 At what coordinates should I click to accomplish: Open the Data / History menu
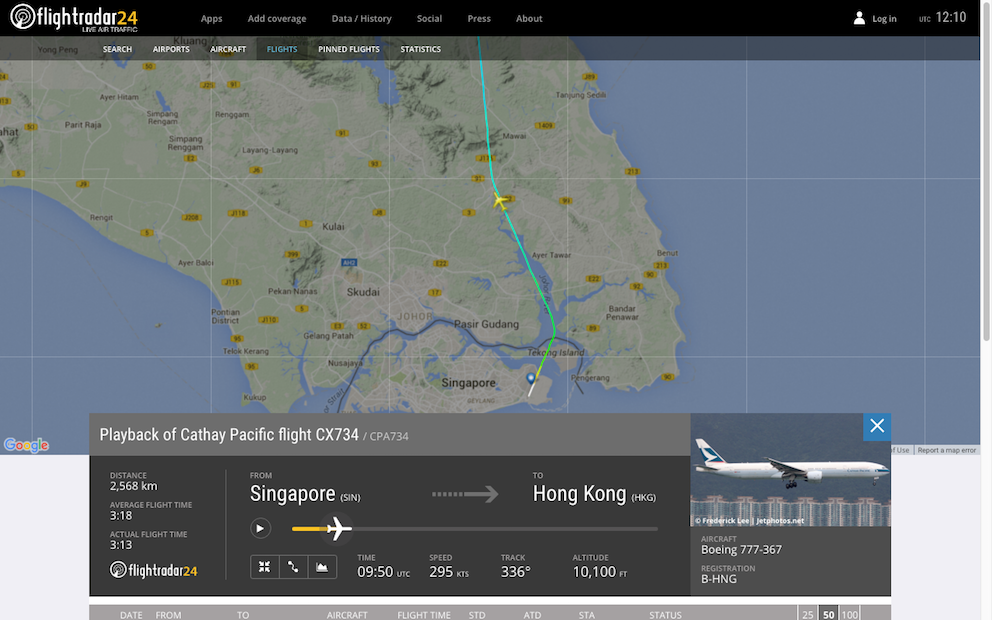361,18
